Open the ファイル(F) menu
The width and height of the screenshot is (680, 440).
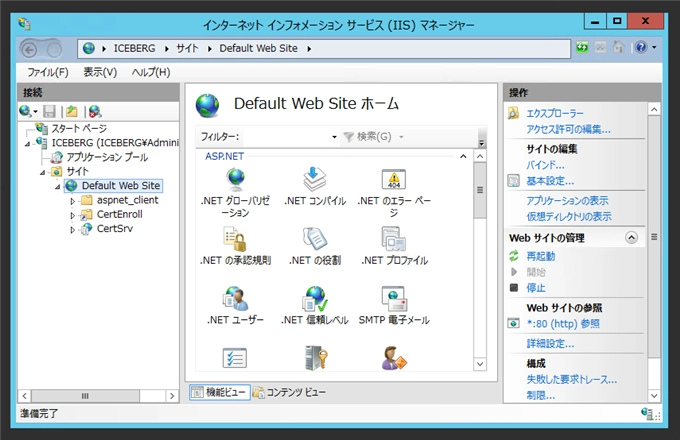48,72
